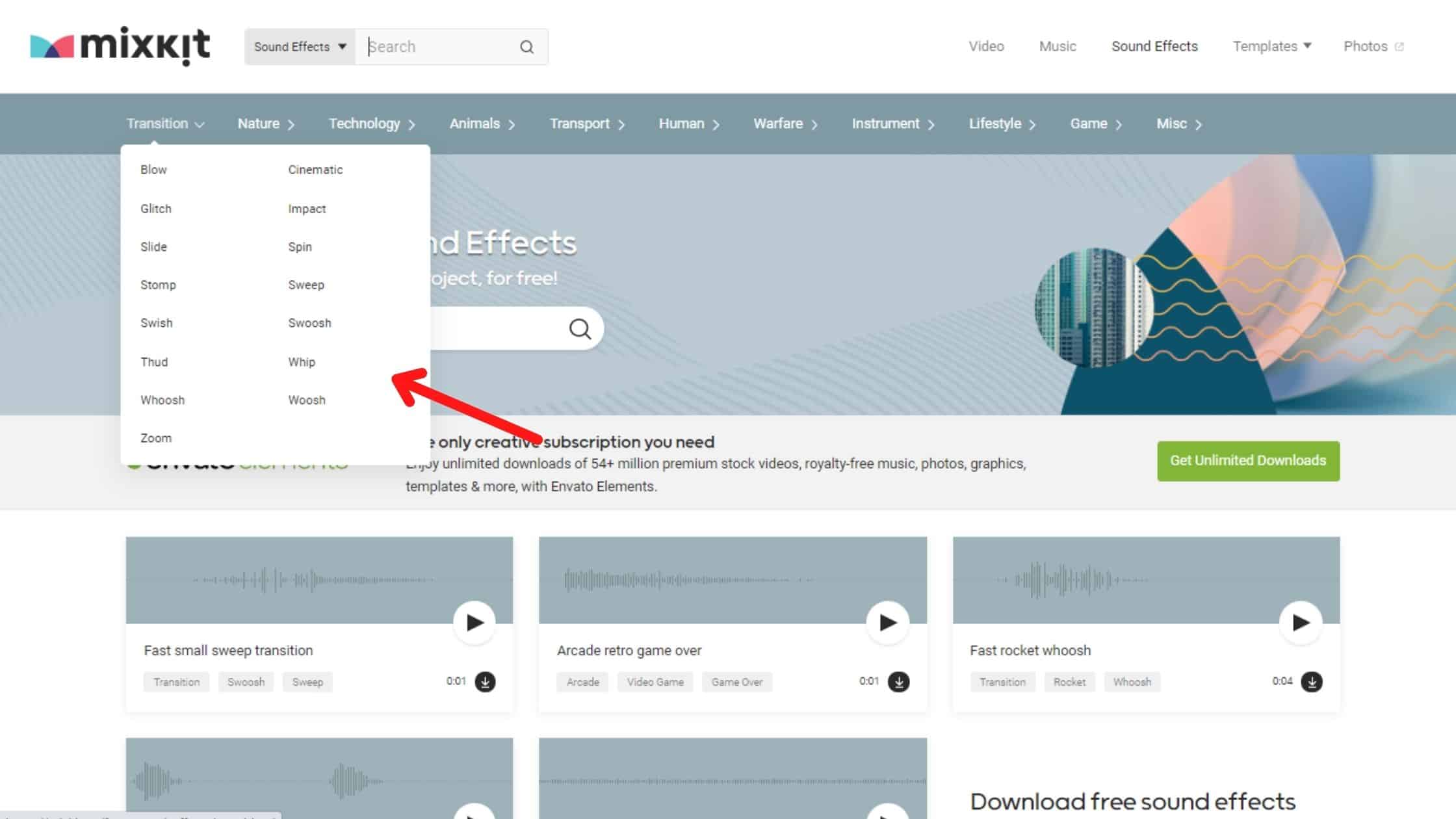The height and width of the screenshot is (819, 1456).
Task: Expand the Transition category dropdown
Action: point(163,123)
